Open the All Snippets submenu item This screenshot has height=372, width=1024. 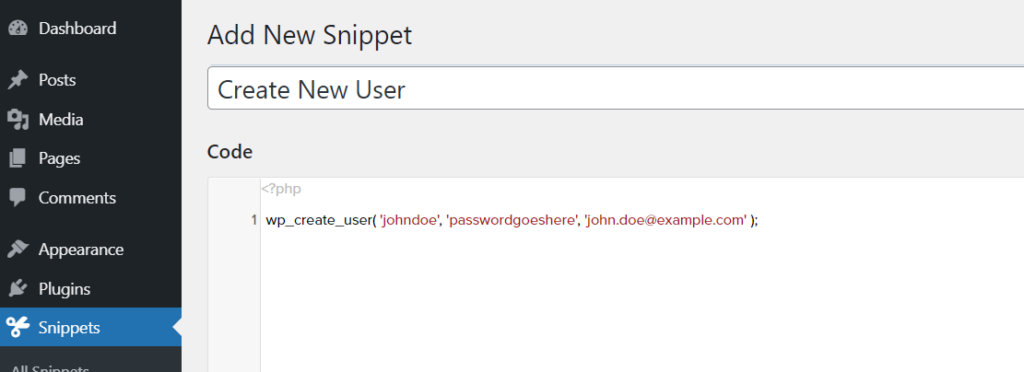point(50,368)
